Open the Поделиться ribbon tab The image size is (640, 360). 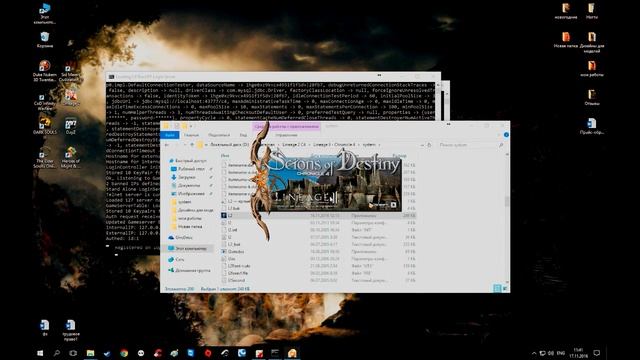click(219, 135)
